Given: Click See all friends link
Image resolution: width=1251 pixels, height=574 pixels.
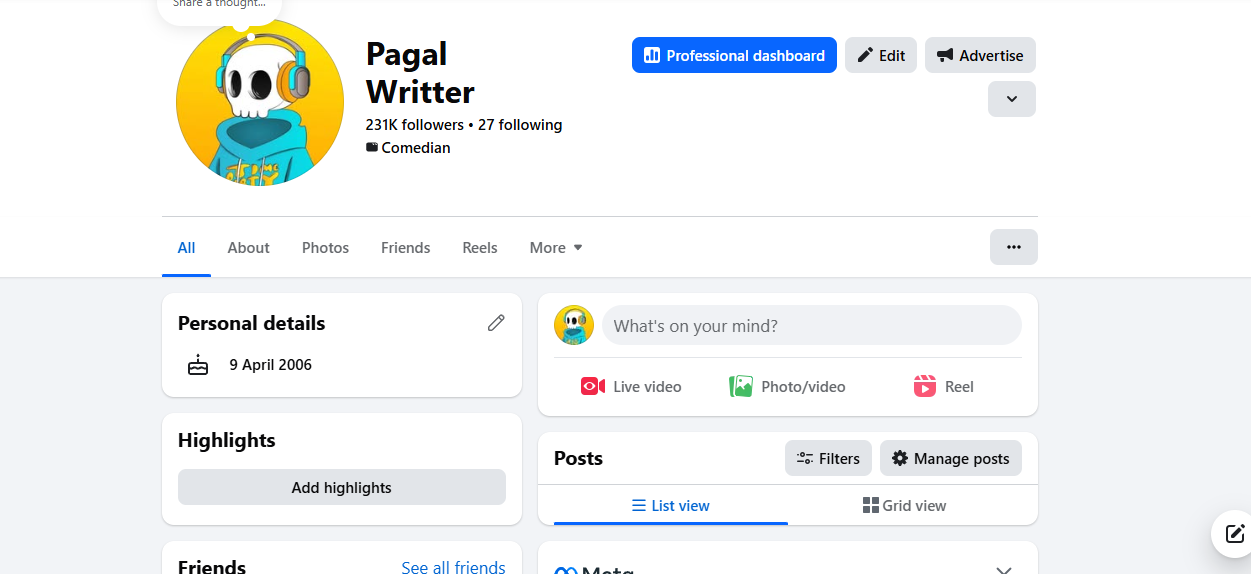Looking at the screenshot, I should (x=453, y=567).
